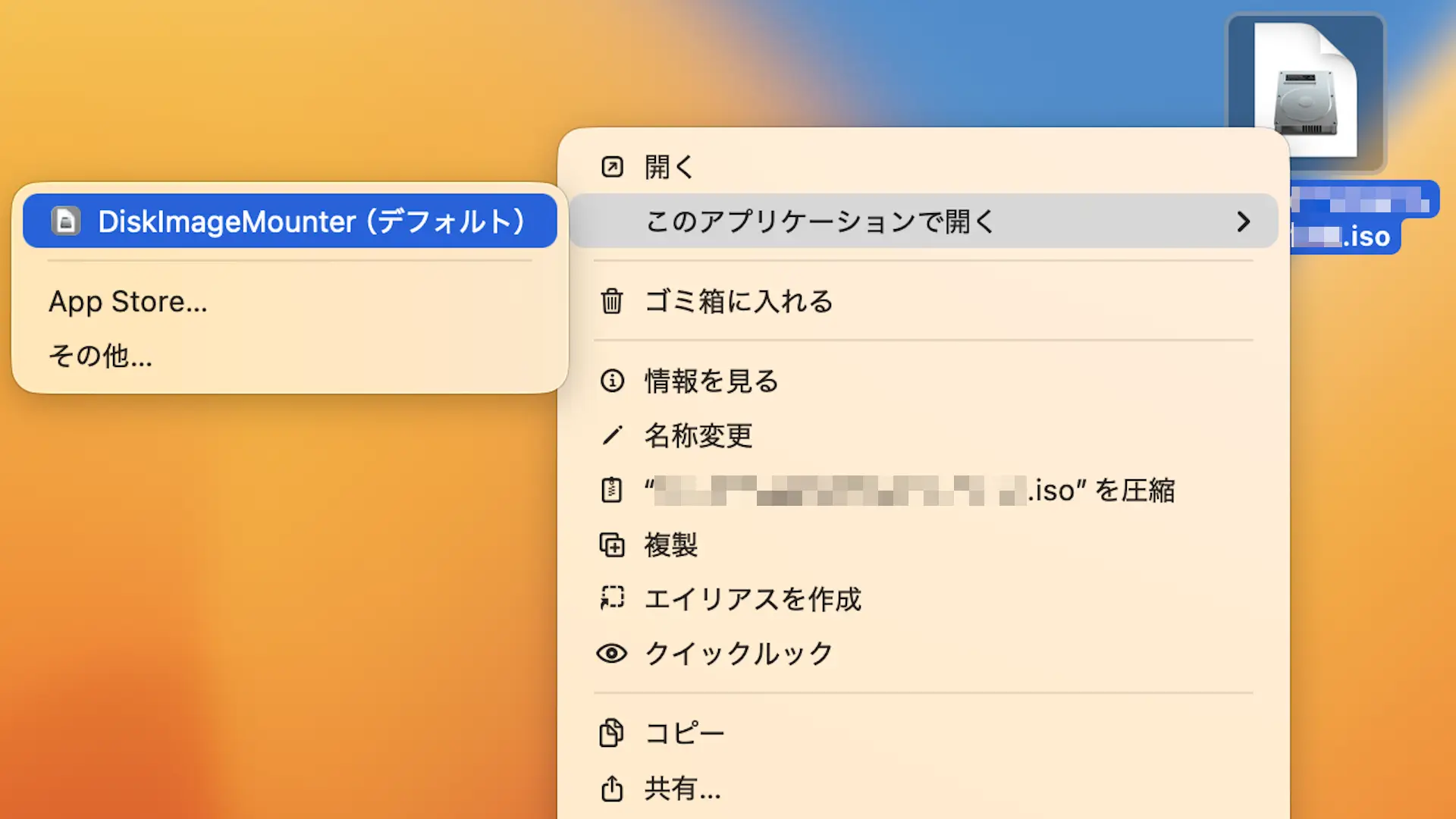
Task: Select DiskImageMounter (デフォルト) entry
Action: click(x=311, y=221)
